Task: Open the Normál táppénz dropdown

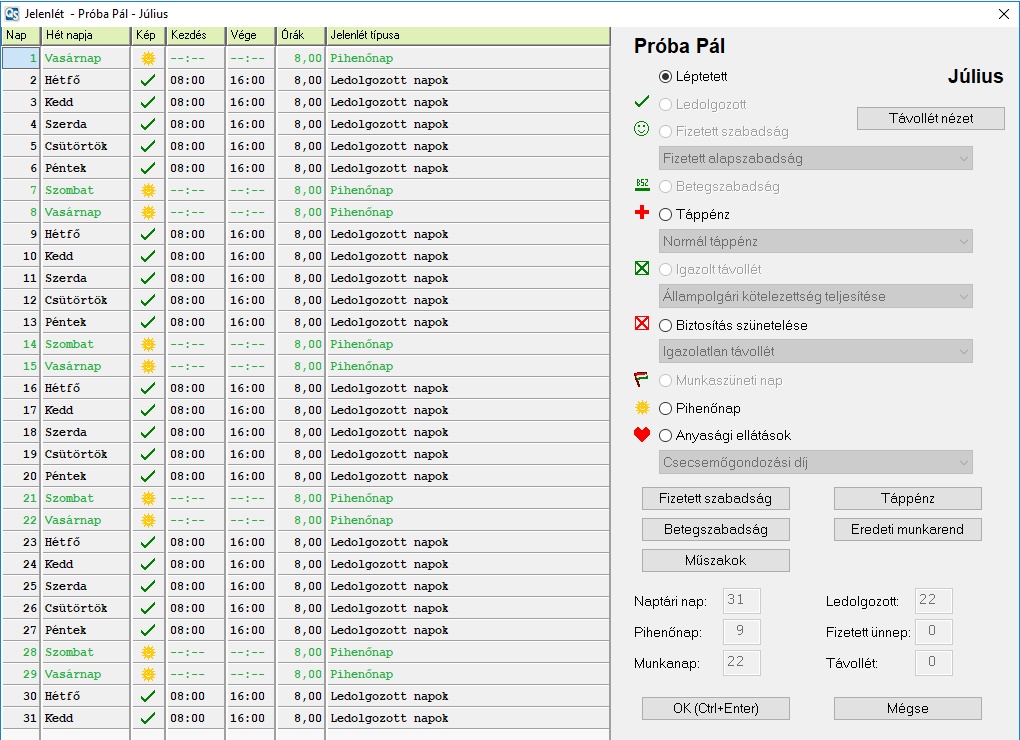Action: 816,241
